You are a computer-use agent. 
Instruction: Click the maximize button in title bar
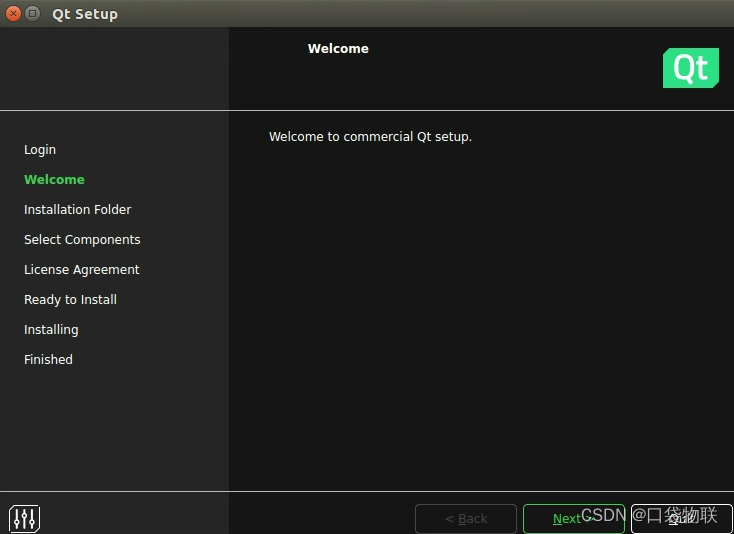32,14
